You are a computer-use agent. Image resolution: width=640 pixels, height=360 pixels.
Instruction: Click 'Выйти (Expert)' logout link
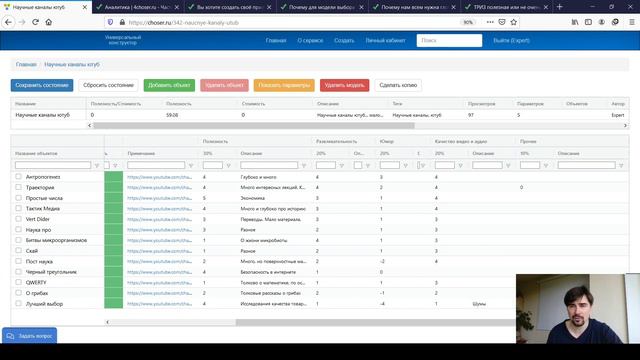point(511,40)
